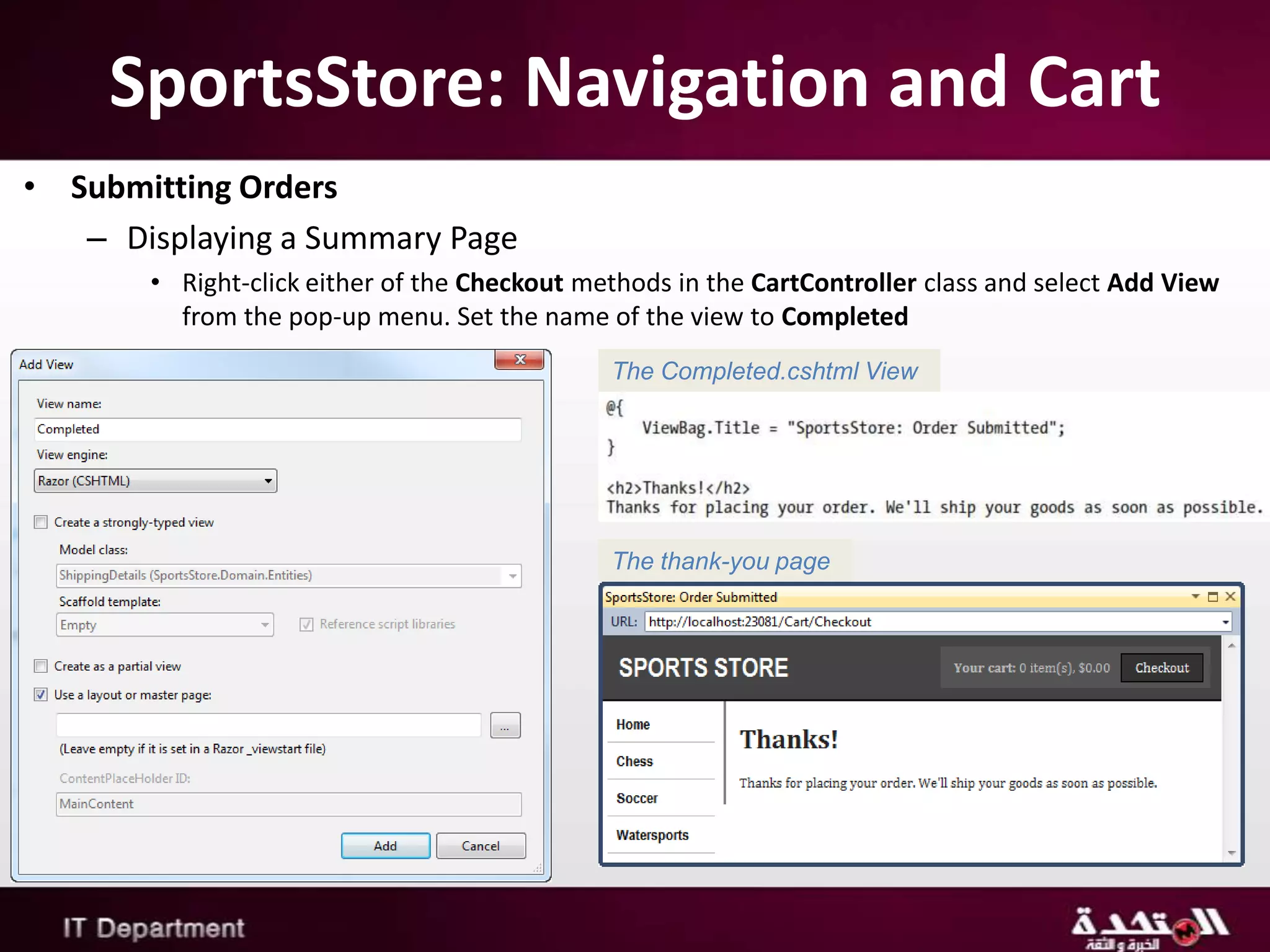This screenshot has width=1270, height=952.
Task: Click the Add View dialog title text
Action: click(x=47, y=364)
